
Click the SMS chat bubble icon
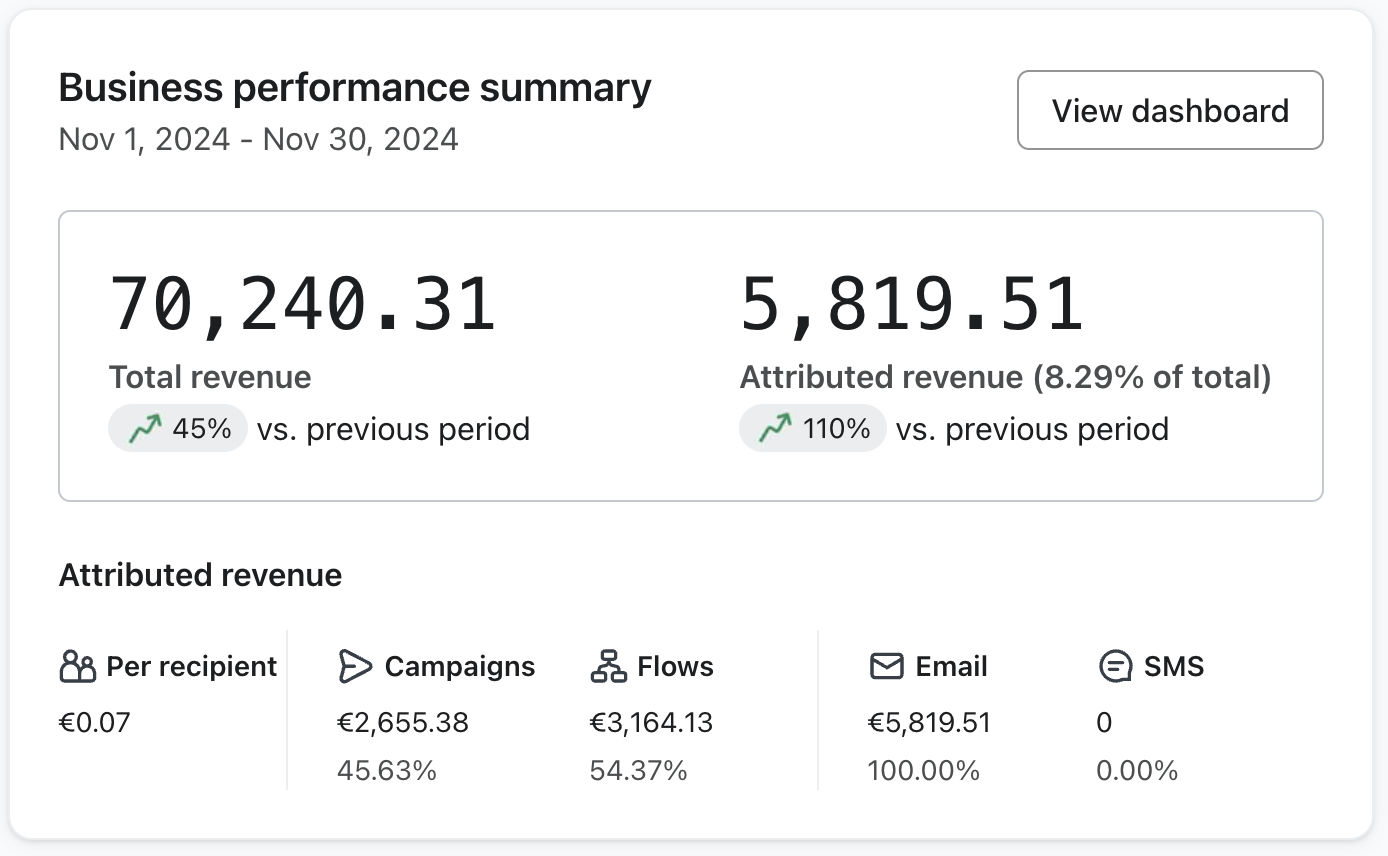tap(1114, 666)
